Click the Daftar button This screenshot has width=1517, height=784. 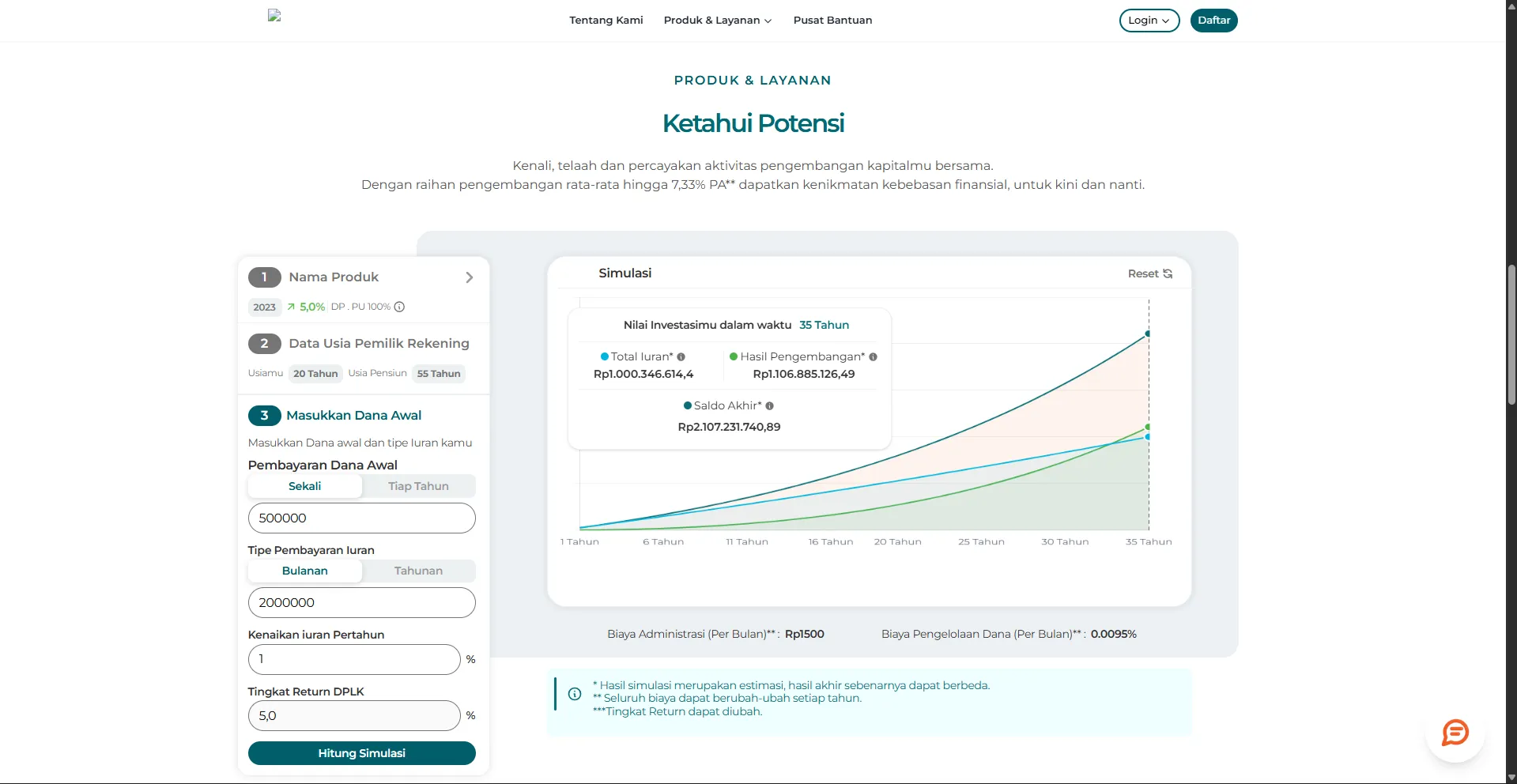pos(1213,21)
